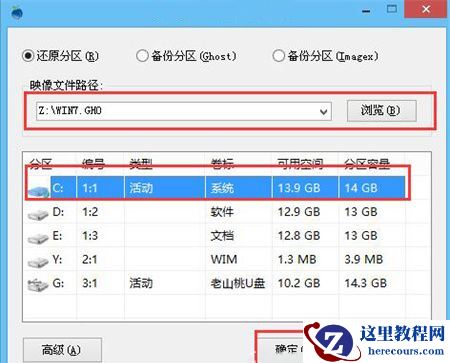Click the 13 GB capacity in 文档 row

coord(361,236)
